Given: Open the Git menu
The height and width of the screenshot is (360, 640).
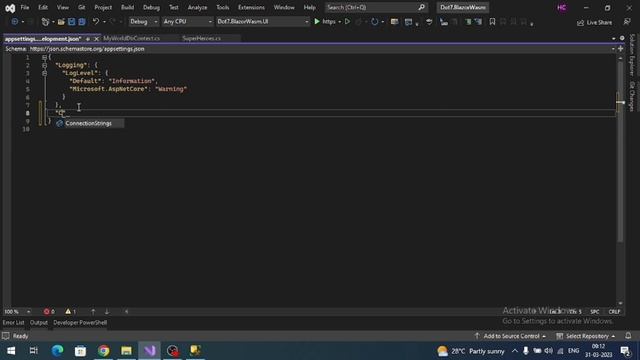Looking at the screenshot, I should [x=81, y=7].
